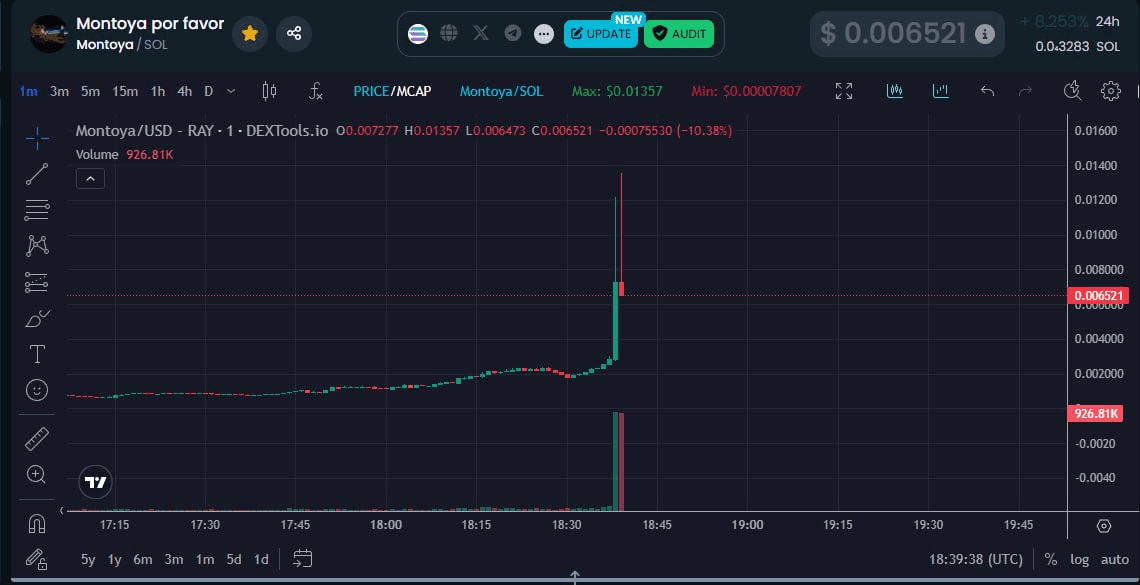Expand the bottom panel arrow
The width and height of the screenshot is (1140, 585).
point(574,576)
